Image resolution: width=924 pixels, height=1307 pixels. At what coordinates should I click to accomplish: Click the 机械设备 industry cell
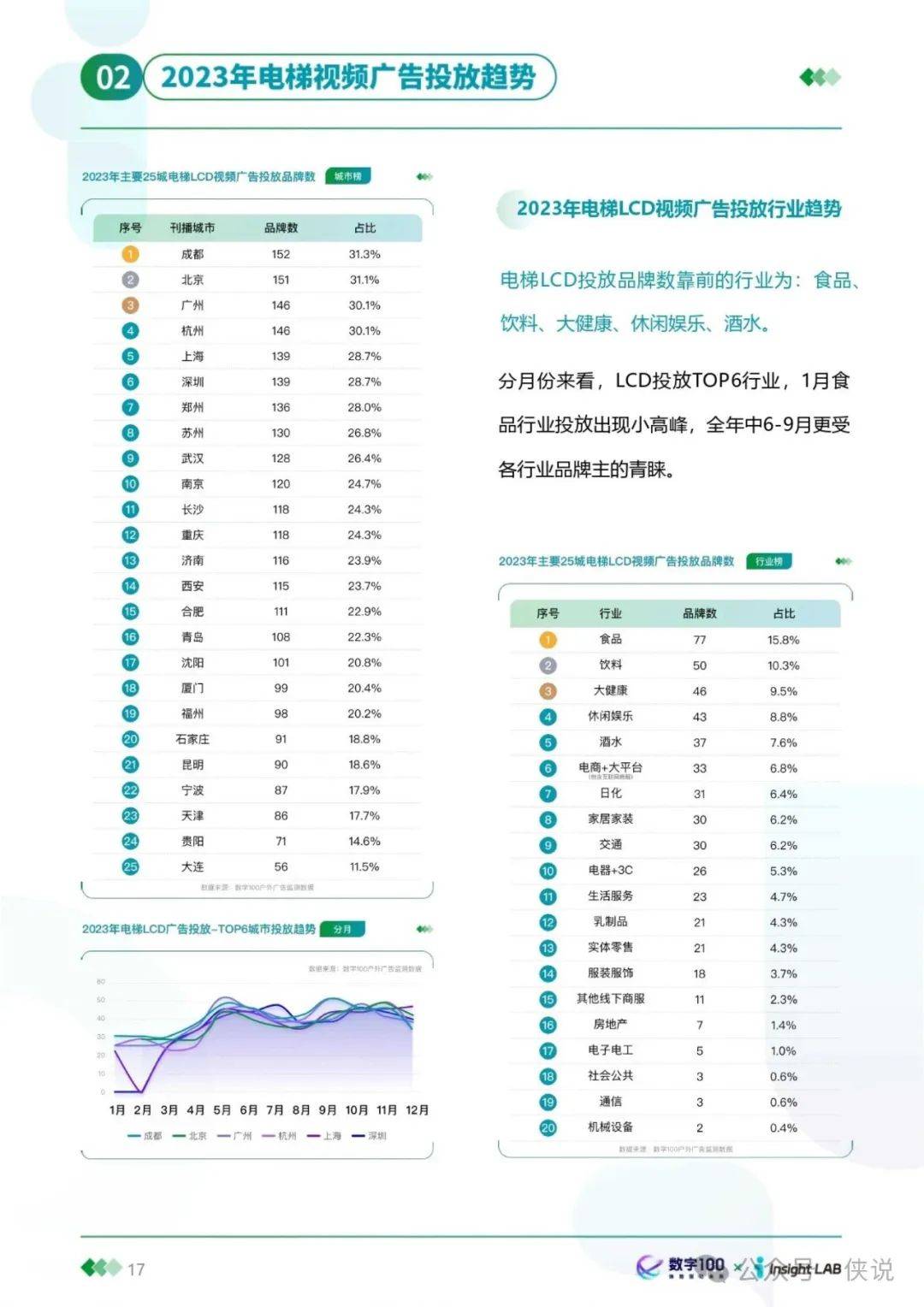(x=611, y=1127)
